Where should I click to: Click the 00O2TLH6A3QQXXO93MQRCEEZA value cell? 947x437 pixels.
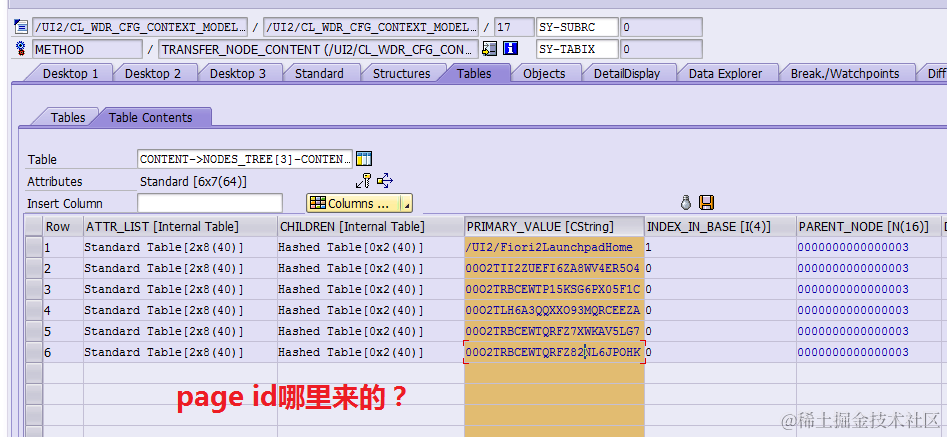(554, 310)
